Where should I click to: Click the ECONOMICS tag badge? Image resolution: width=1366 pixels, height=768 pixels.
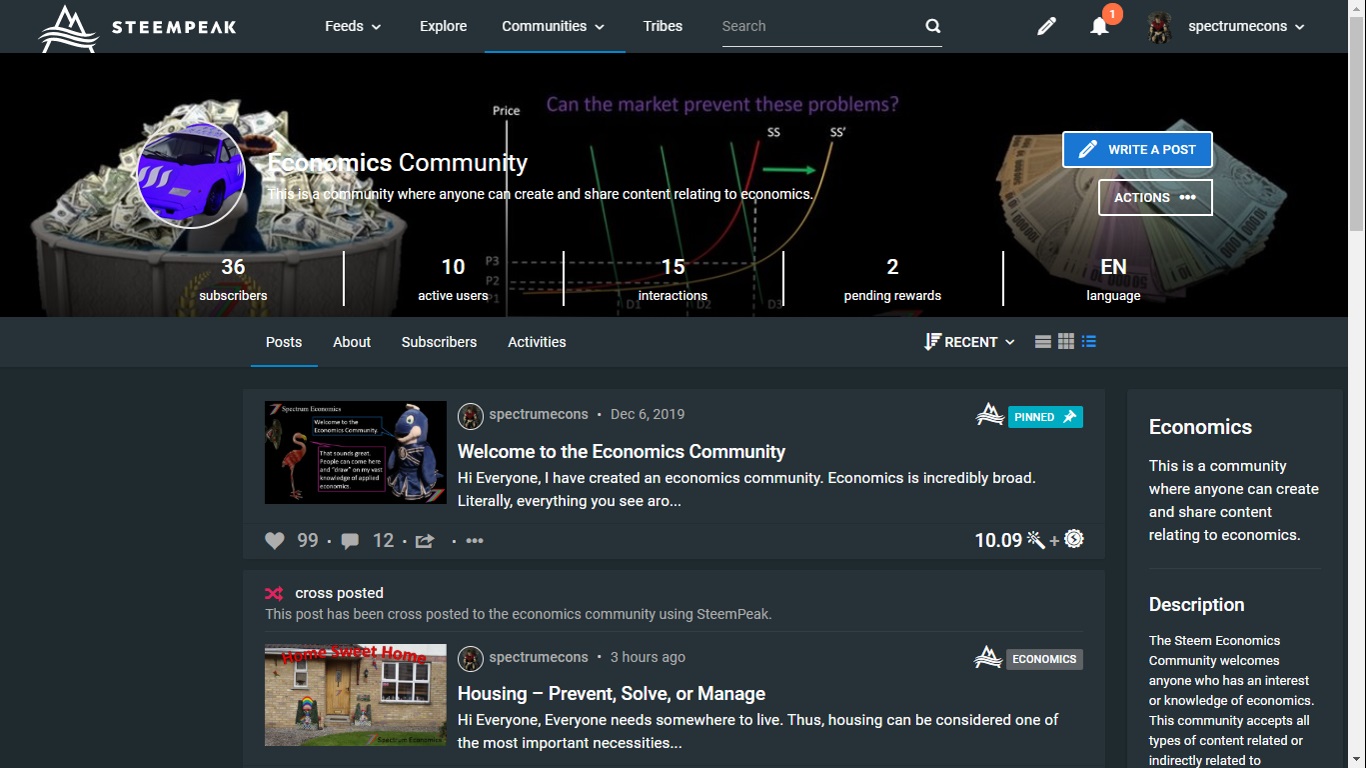(x=1044, y=659)
